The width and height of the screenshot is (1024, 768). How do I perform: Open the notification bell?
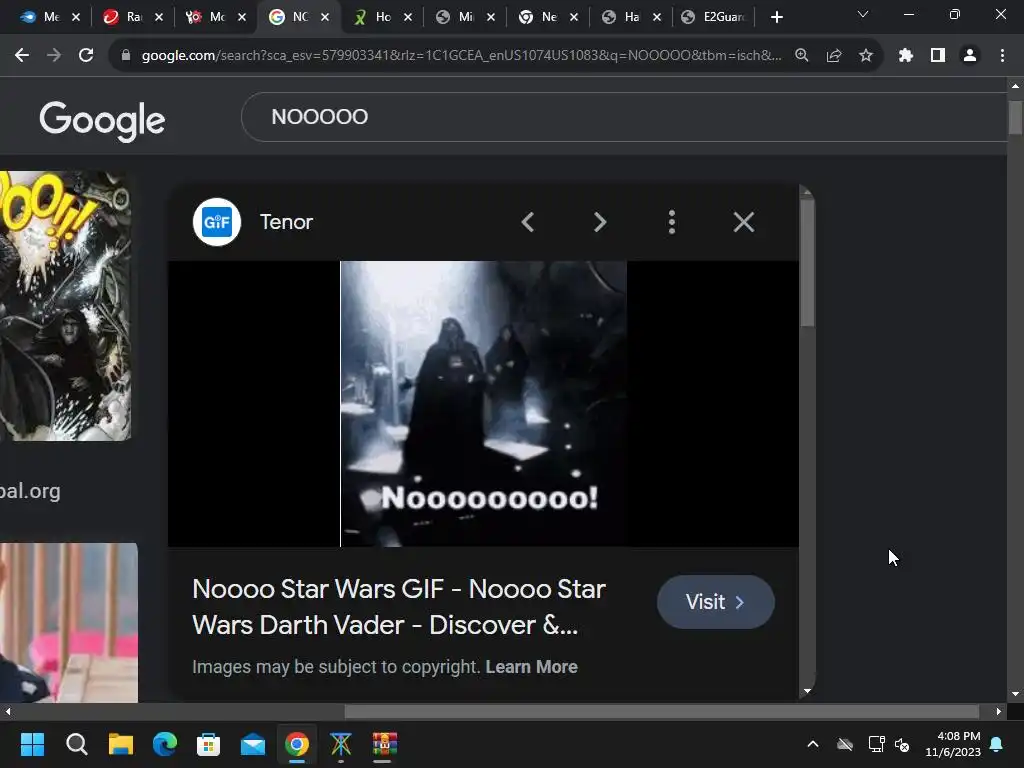997,744
